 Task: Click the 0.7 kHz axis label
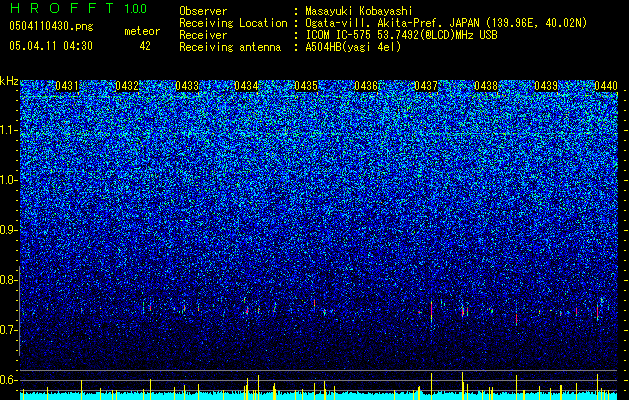[8, 330]
